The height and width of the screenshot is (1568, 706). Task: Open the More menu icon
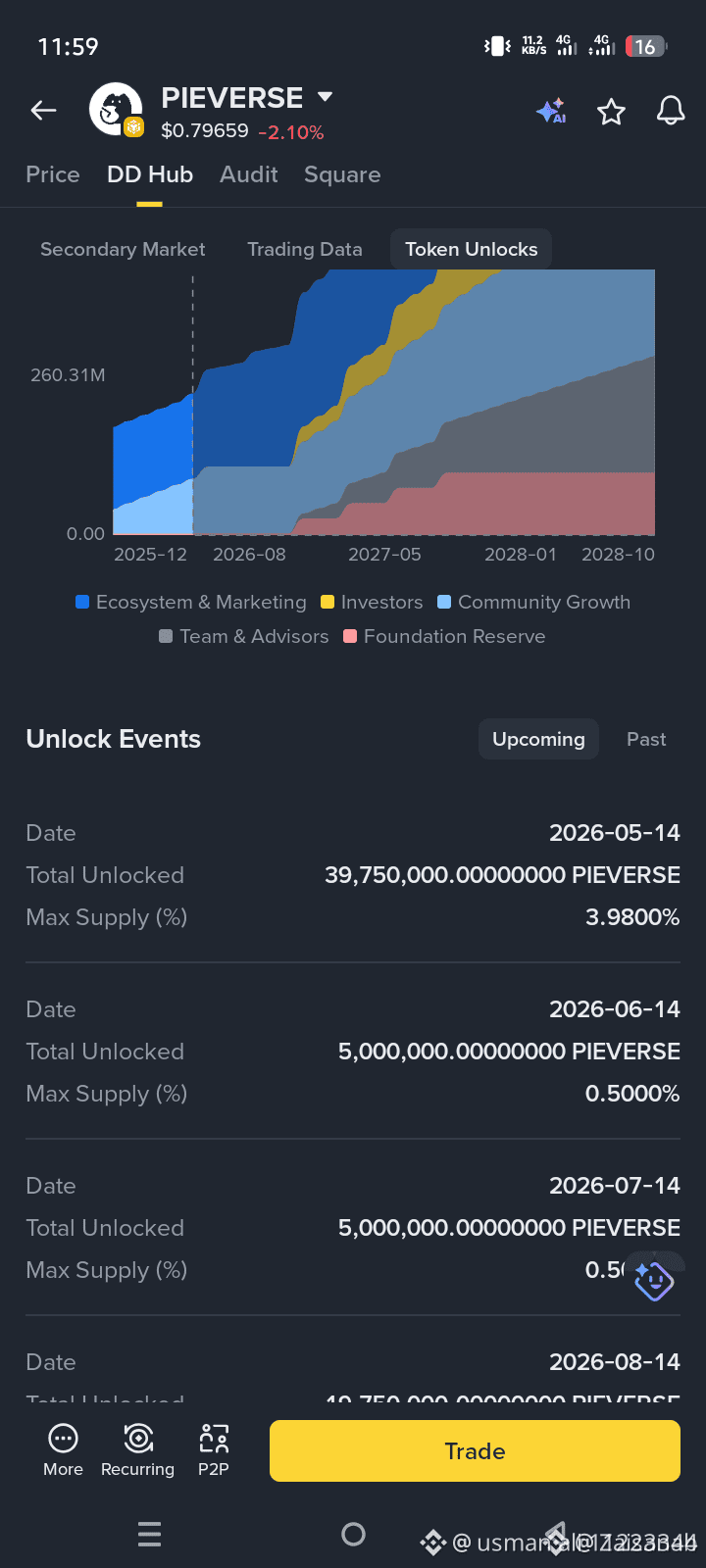(63, 1449)
